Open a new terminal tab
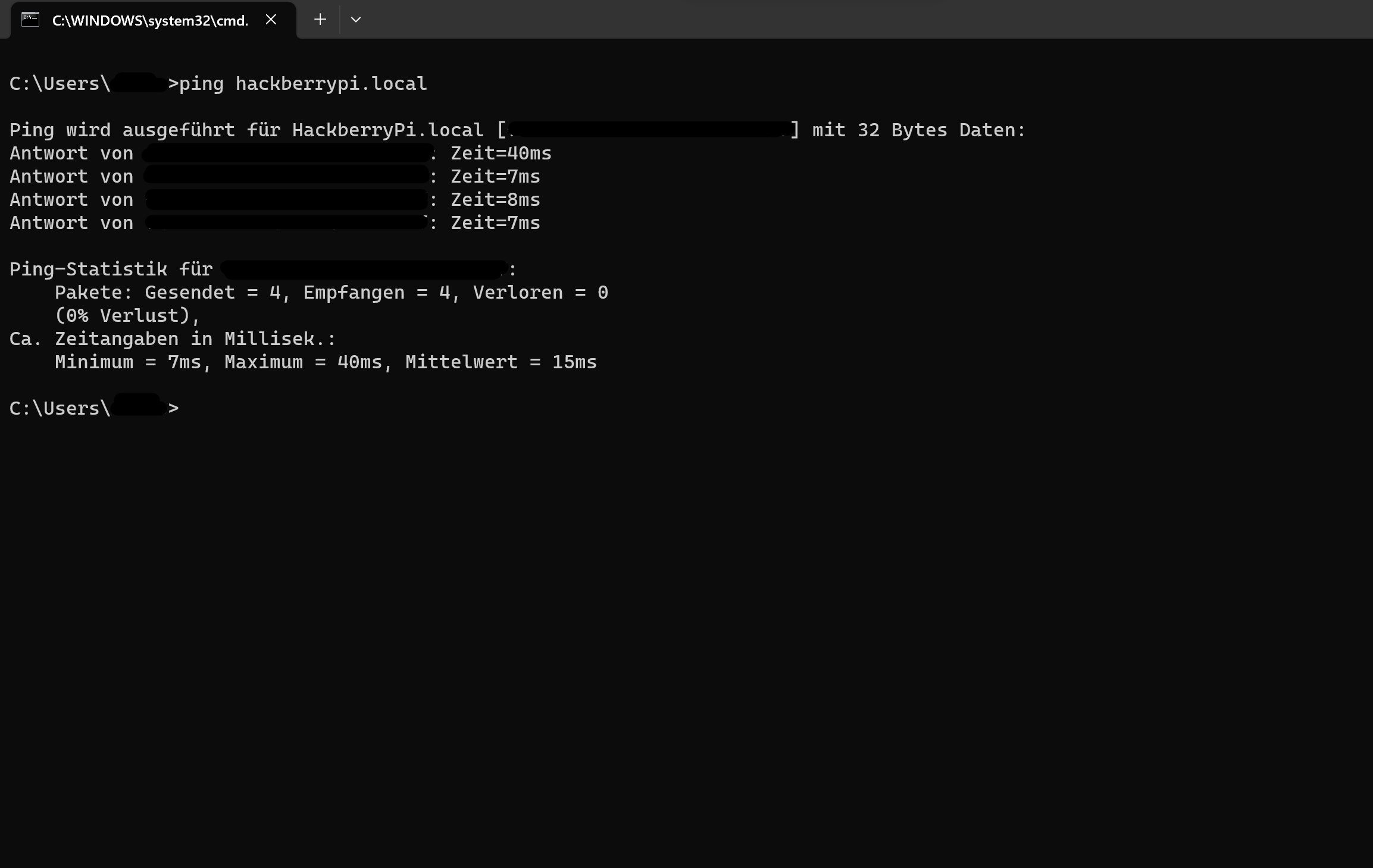Image resolution: width=1373 pixels, height=868 pixels. pyautogui.click(x=320, y=20)
